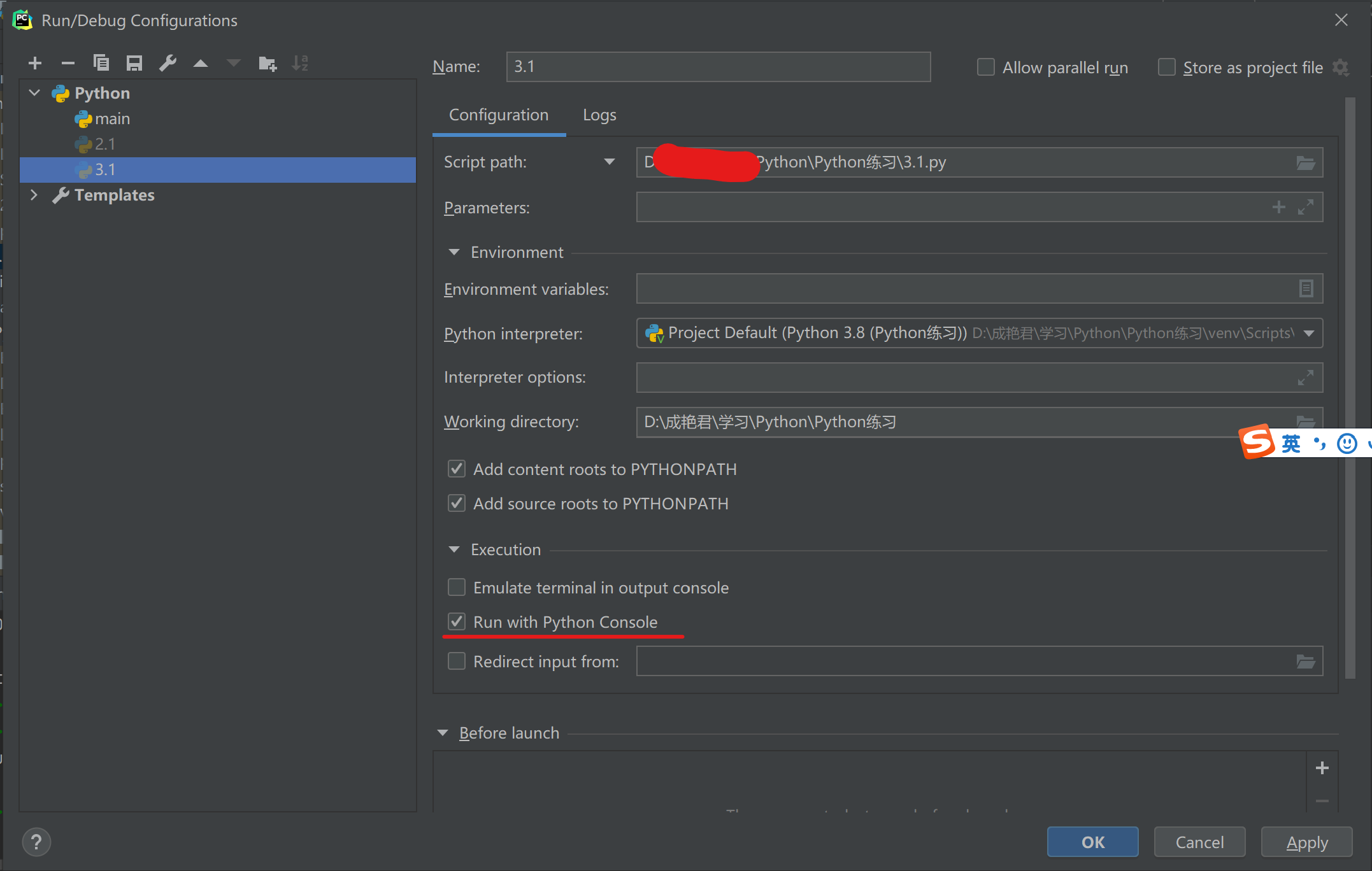Expand the Parameters field editor
This screenshot has width=1372, height=871.
coord(1305,208)
